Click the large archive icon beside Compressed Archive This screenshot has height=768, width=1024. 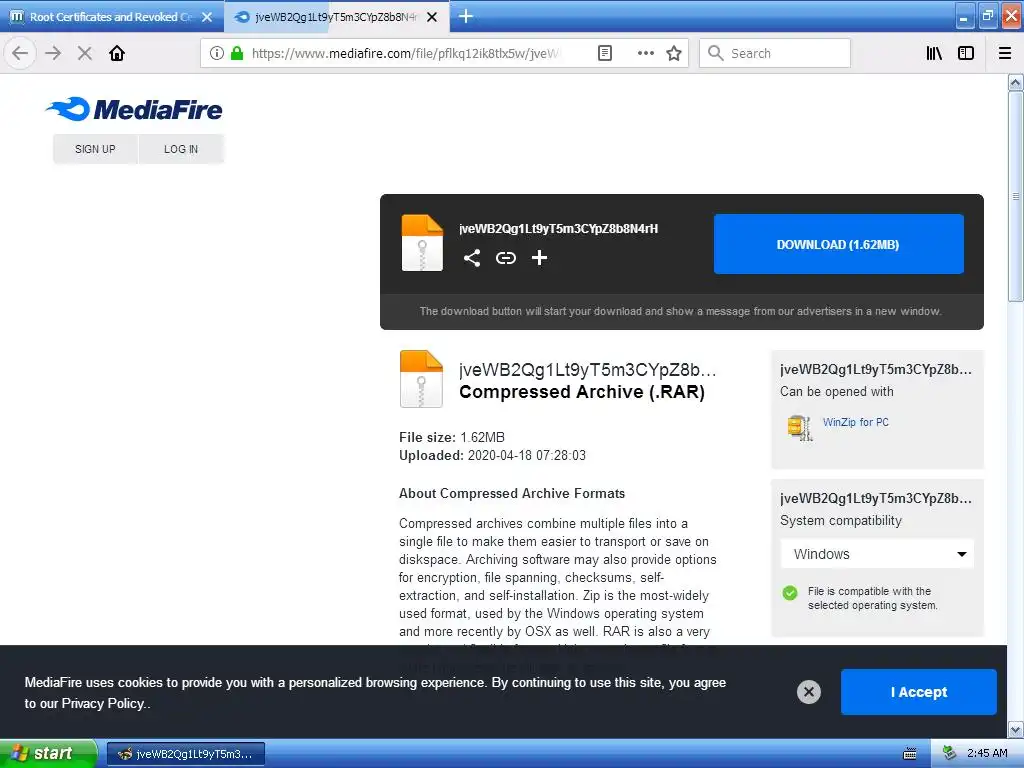tap(421, 379)
